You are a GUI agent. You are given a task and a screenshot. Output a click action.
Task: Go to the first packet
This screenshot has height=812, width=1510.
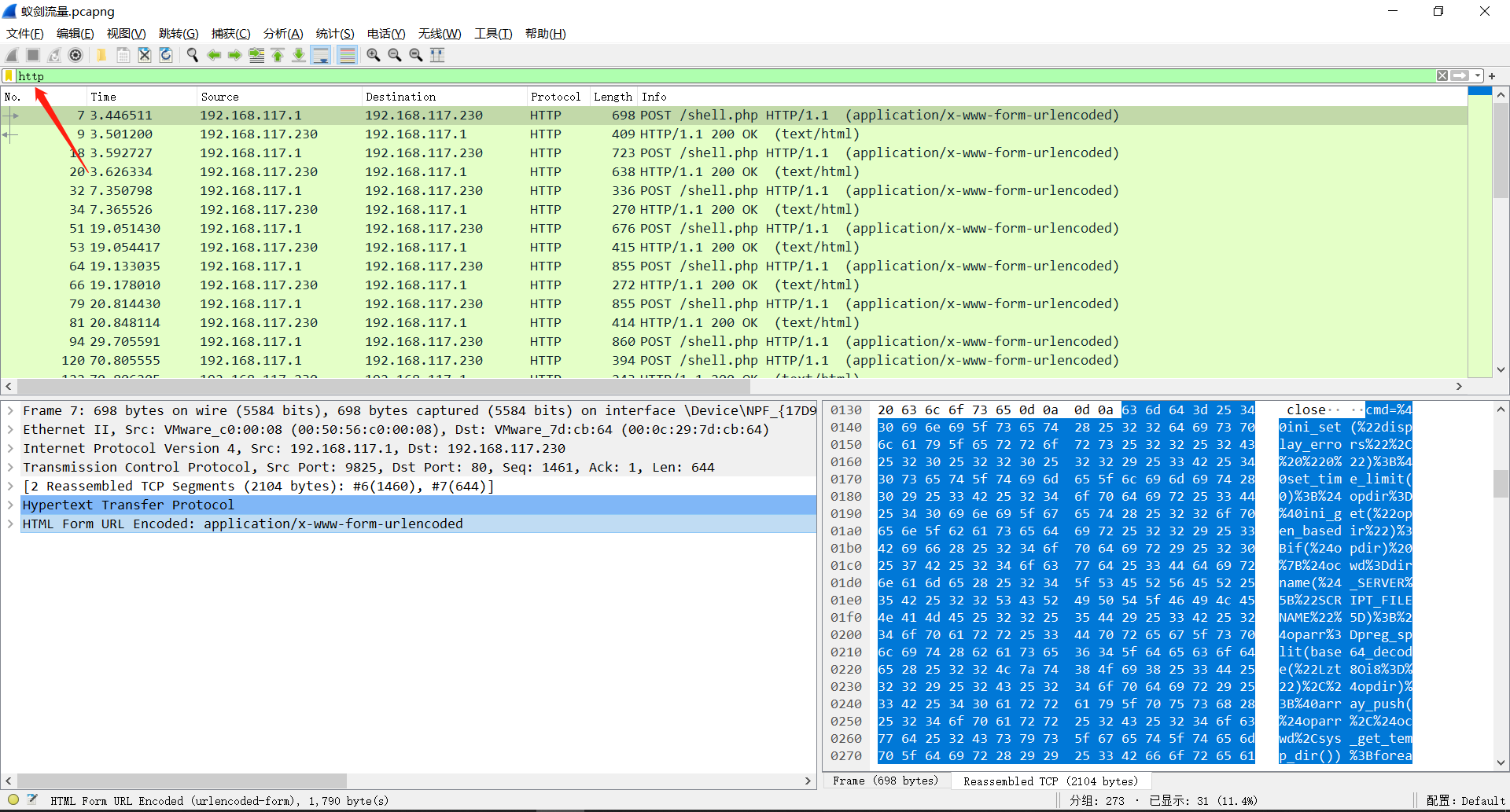coord(278,55)
